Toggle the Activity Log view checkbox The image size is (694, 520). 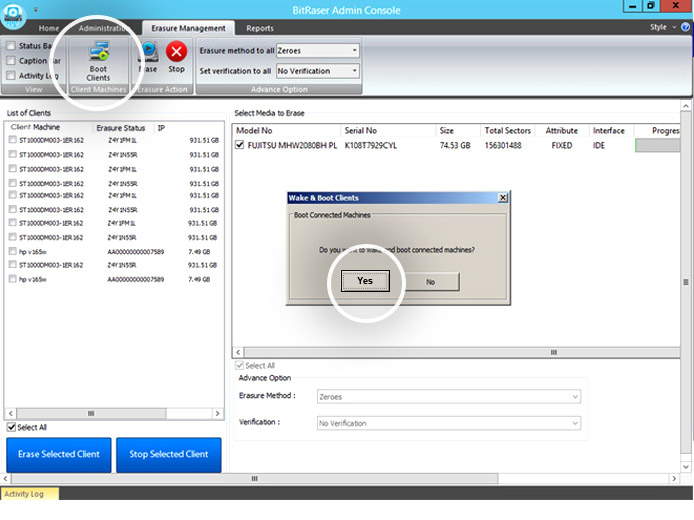tap(11, 76)
